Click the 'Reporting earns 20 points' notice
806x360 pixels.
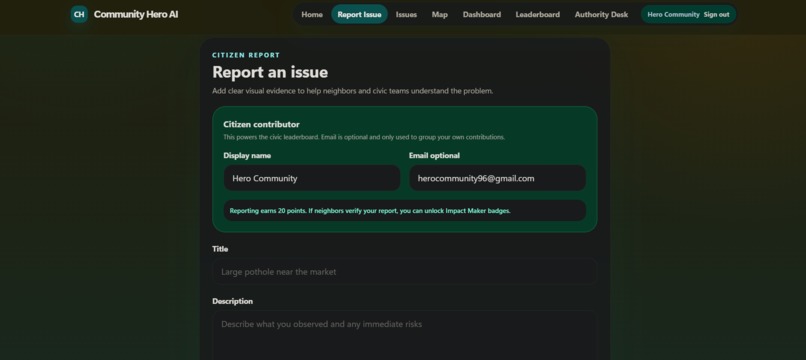[x=405, y=210]
